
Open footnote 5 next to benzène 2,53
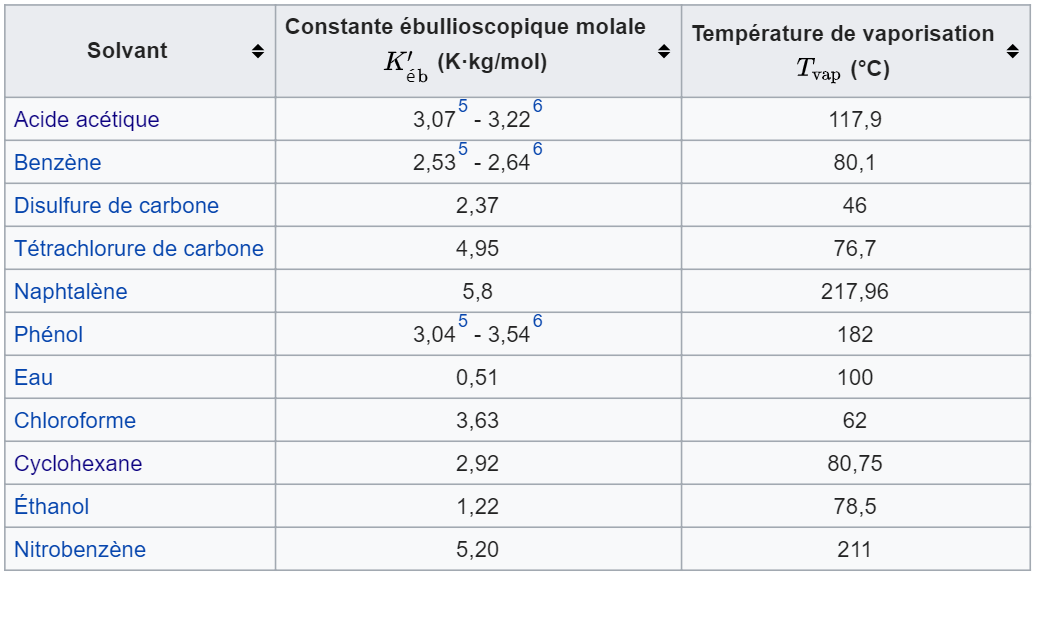[x=463, y=150]
